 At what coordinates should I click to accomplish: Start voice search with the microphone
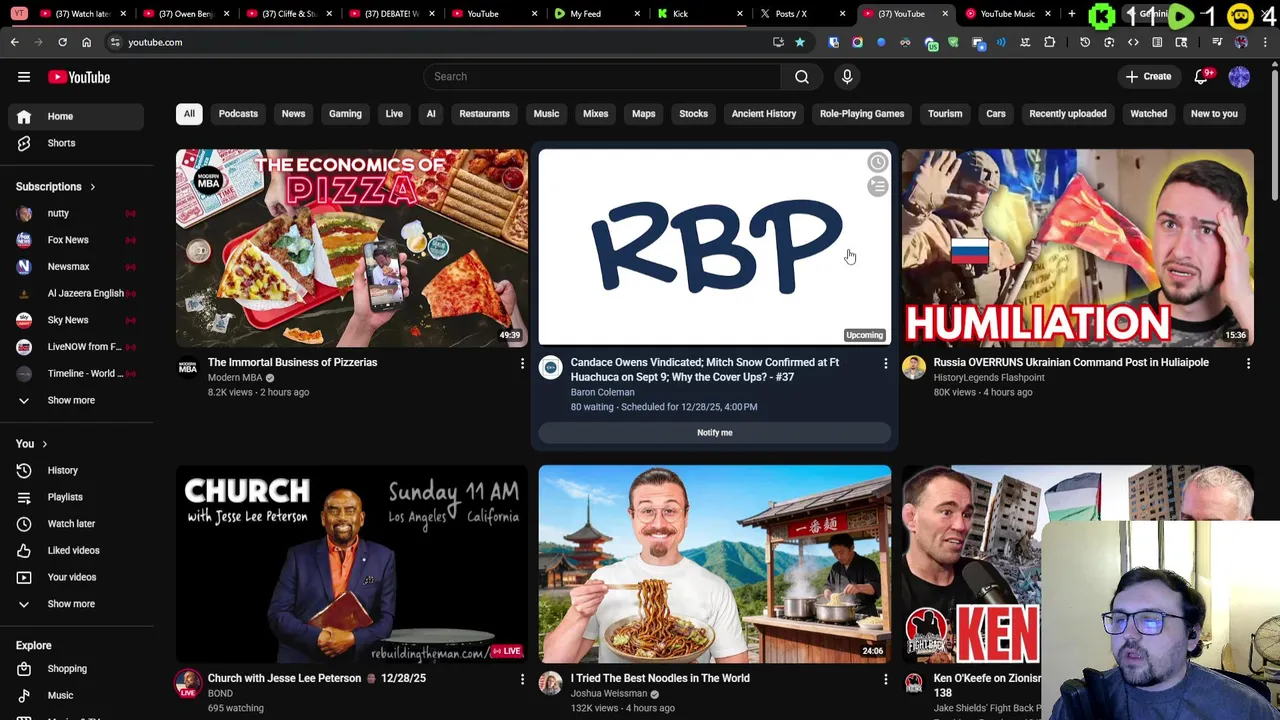tap(847, 77)
